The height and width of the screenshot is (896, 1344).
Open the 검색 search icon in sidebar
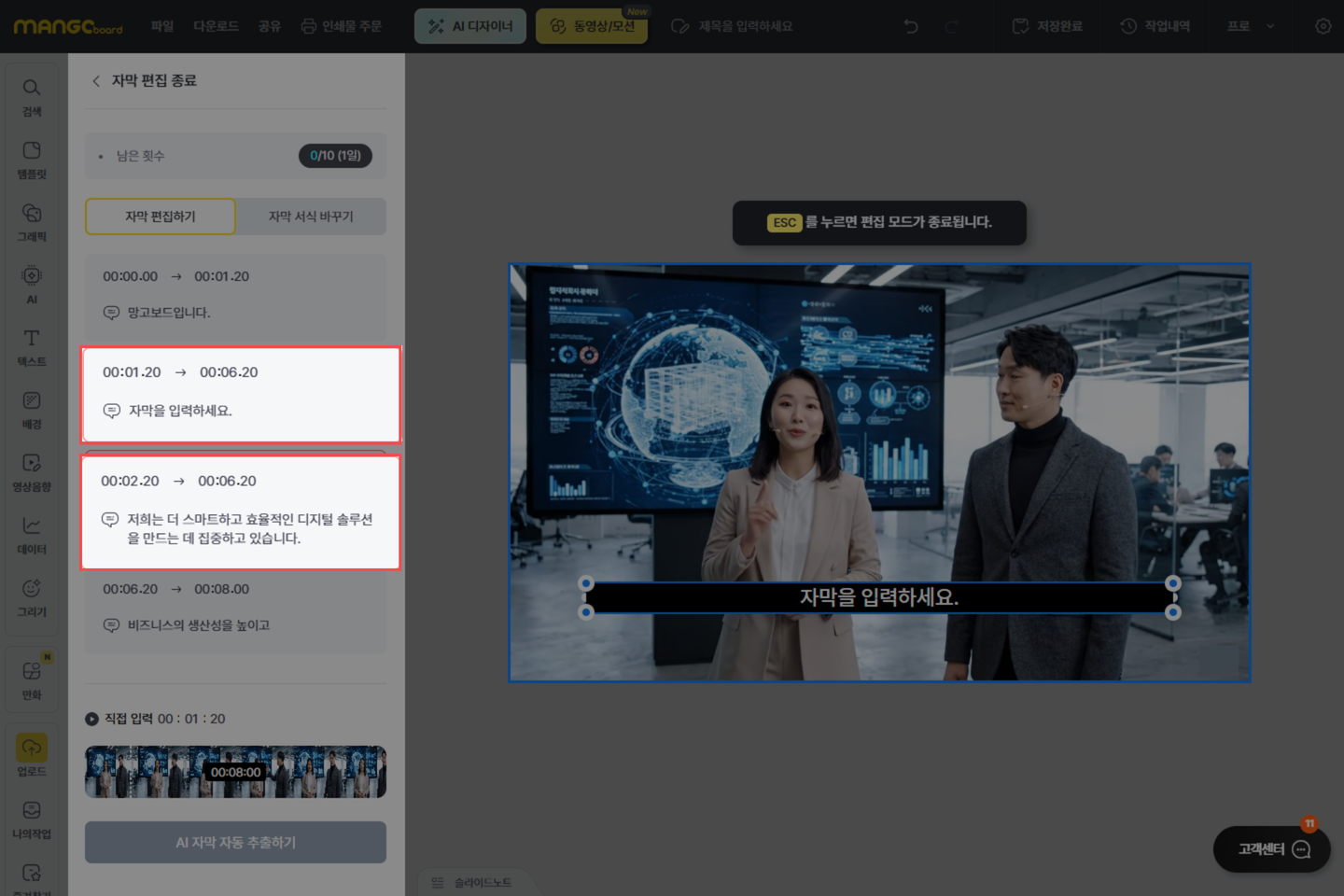(32, 96)
